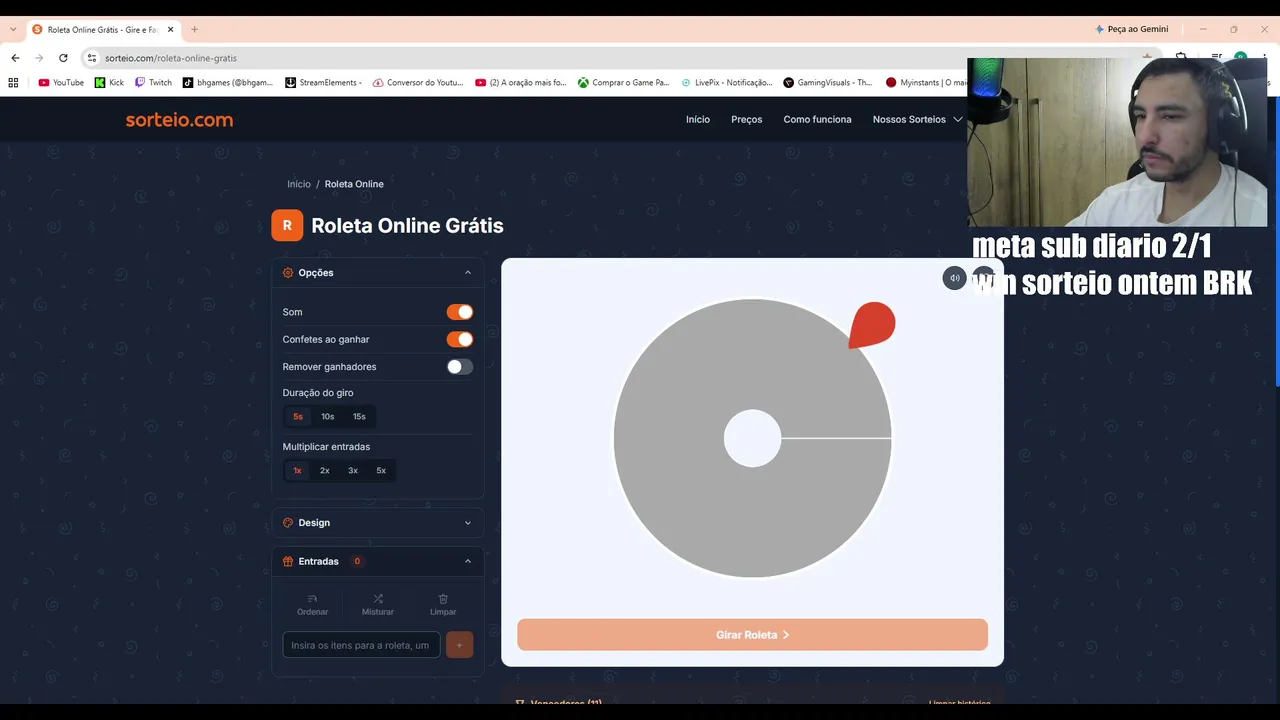
Task: Select 5x entry multiplier
Action: pyautogui.click(x=381, y=471)
